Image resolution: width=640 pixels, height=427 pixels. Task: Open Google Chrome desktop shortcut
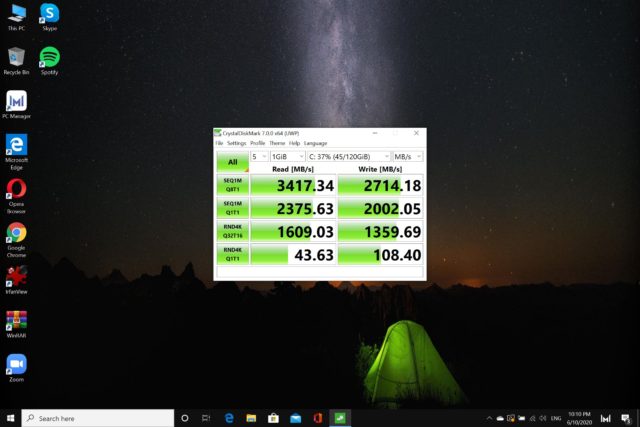(16, 240)
